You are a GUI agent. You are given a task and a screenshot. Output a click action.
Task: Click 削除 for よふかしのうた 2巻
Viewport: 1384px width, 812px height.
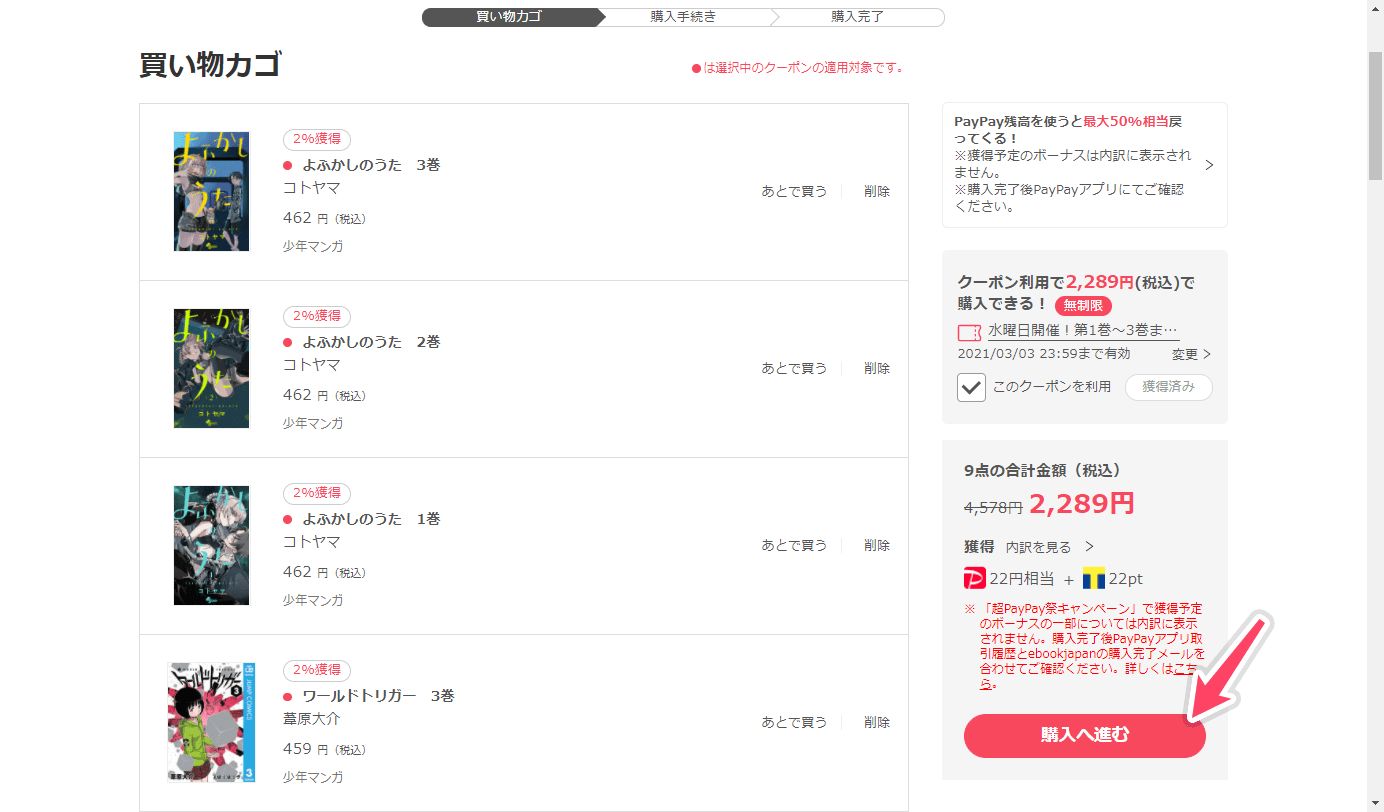877,368
